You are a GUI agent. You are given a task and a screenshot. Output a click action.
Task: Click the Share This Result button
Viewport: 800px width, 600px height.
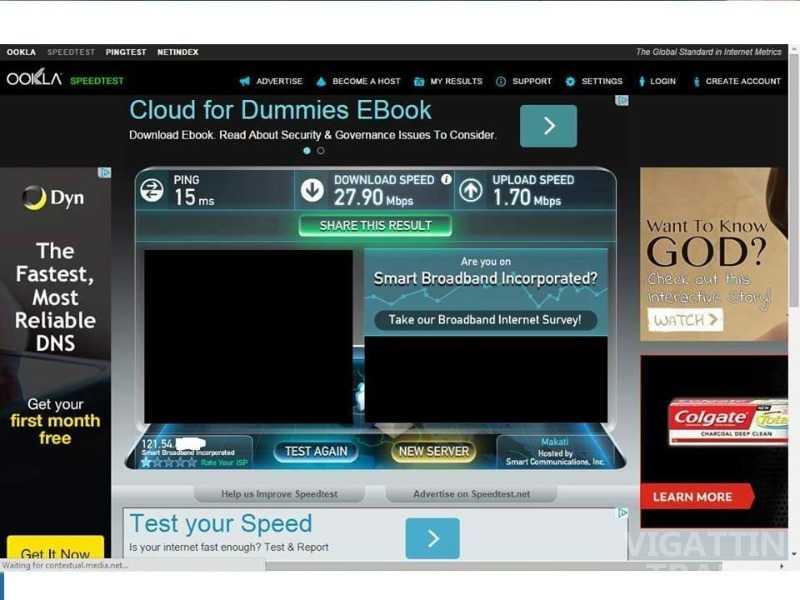(x=376, y=226)
